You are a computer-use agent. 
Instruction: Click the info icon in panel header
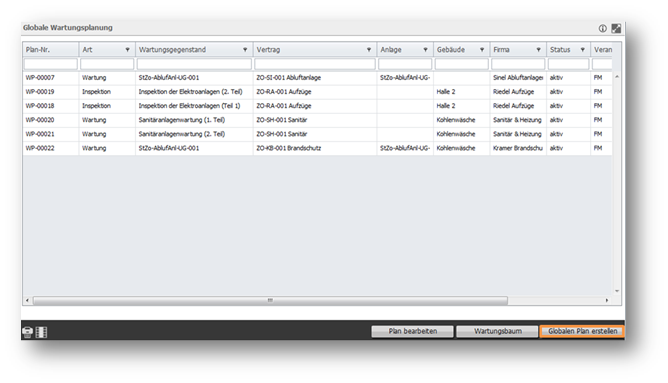(602, 28)
